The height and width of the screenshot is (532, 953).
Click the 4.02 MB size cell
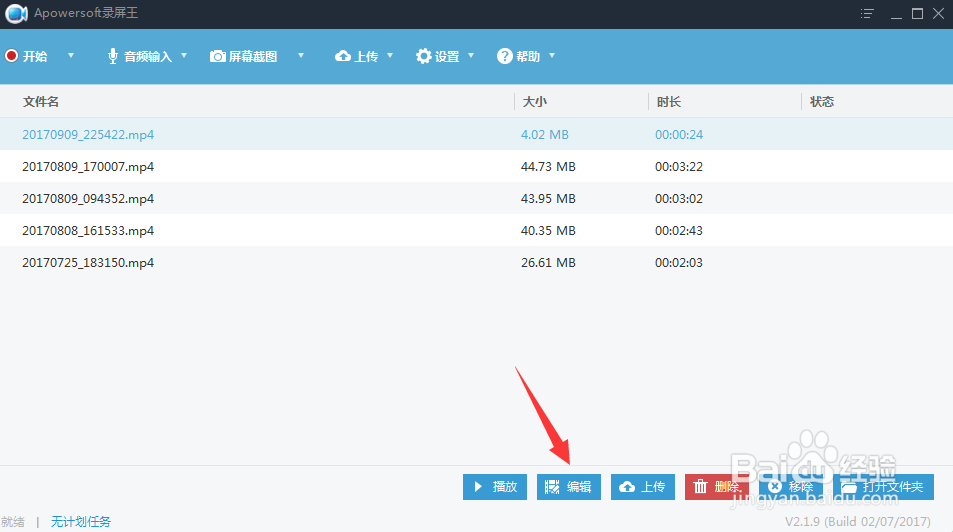[x=545, y=134]
